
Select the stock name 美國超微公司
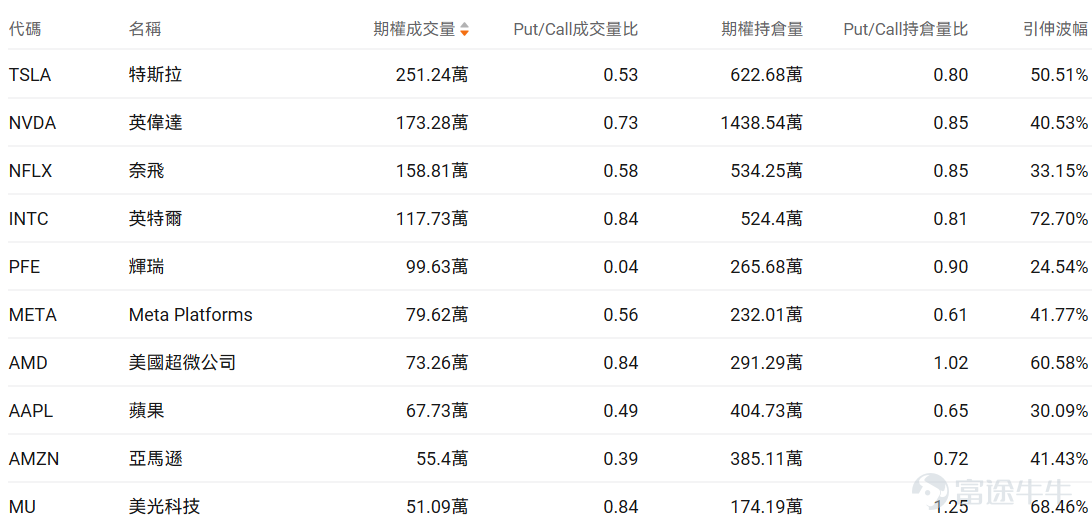click(182, 363)
